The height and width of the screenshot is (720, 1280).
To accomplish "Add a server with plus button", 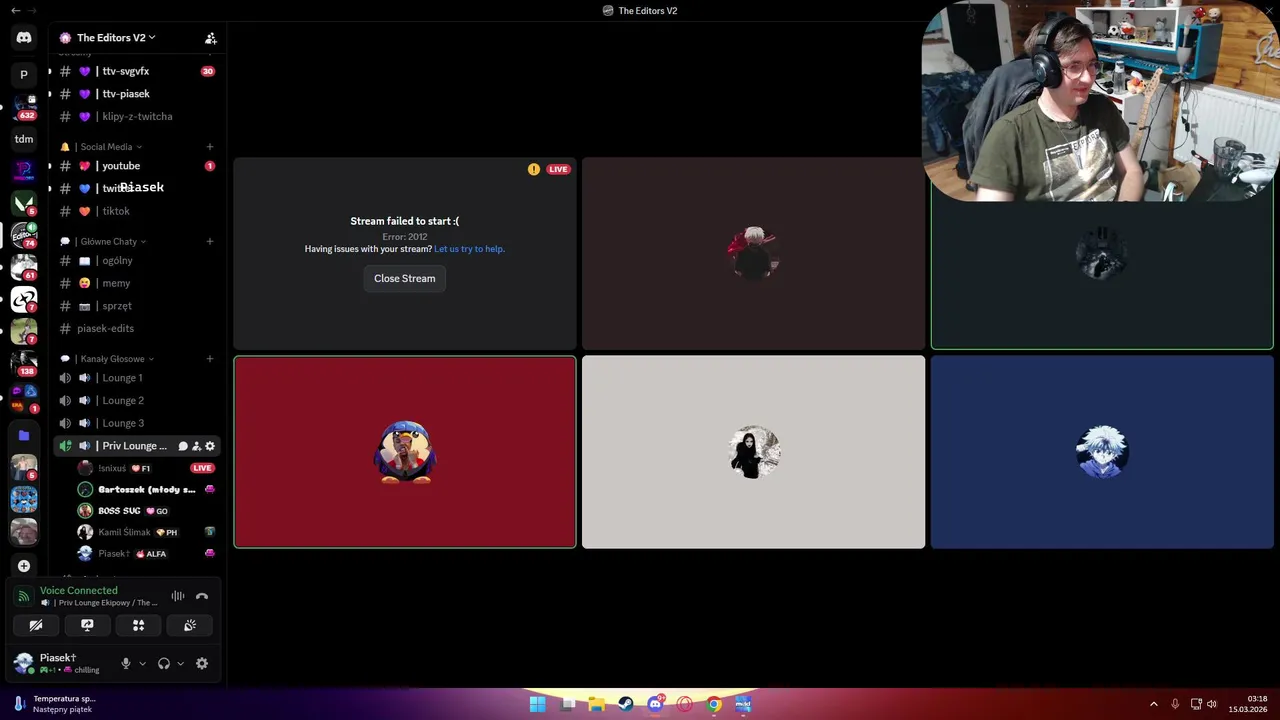I will pos(24,566).
